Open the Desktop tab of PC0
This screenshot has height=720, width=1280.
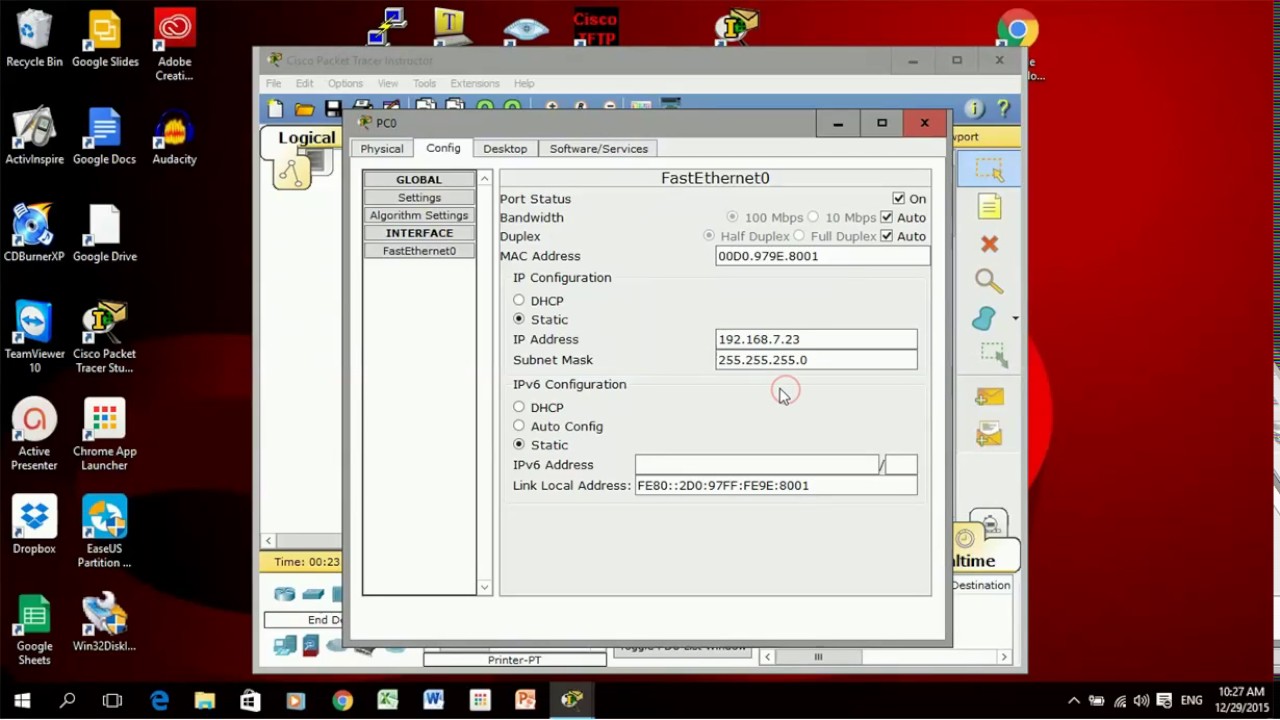[505, 148]
